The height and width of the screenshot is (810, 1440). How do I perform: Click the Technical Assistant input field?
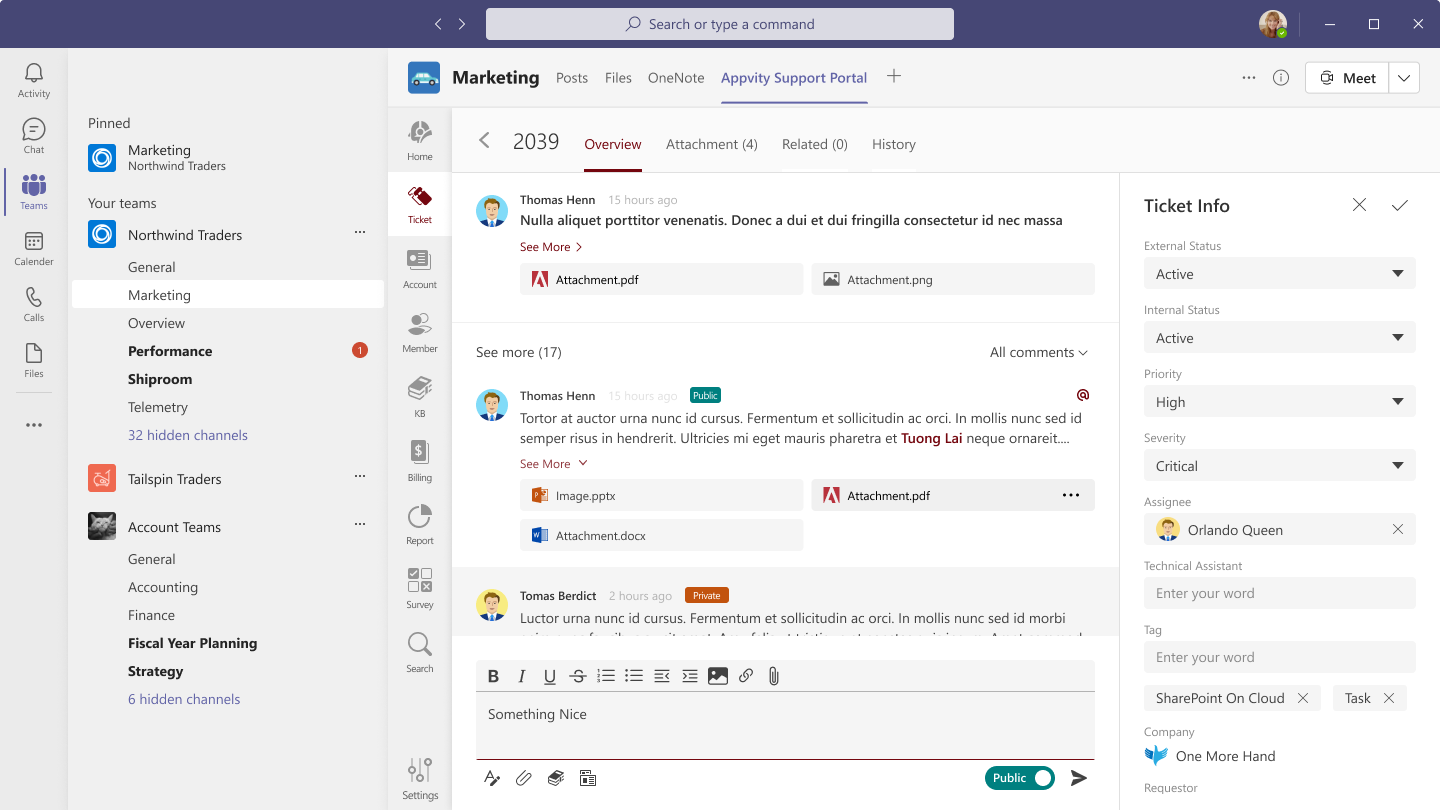tap(1279, 593)
